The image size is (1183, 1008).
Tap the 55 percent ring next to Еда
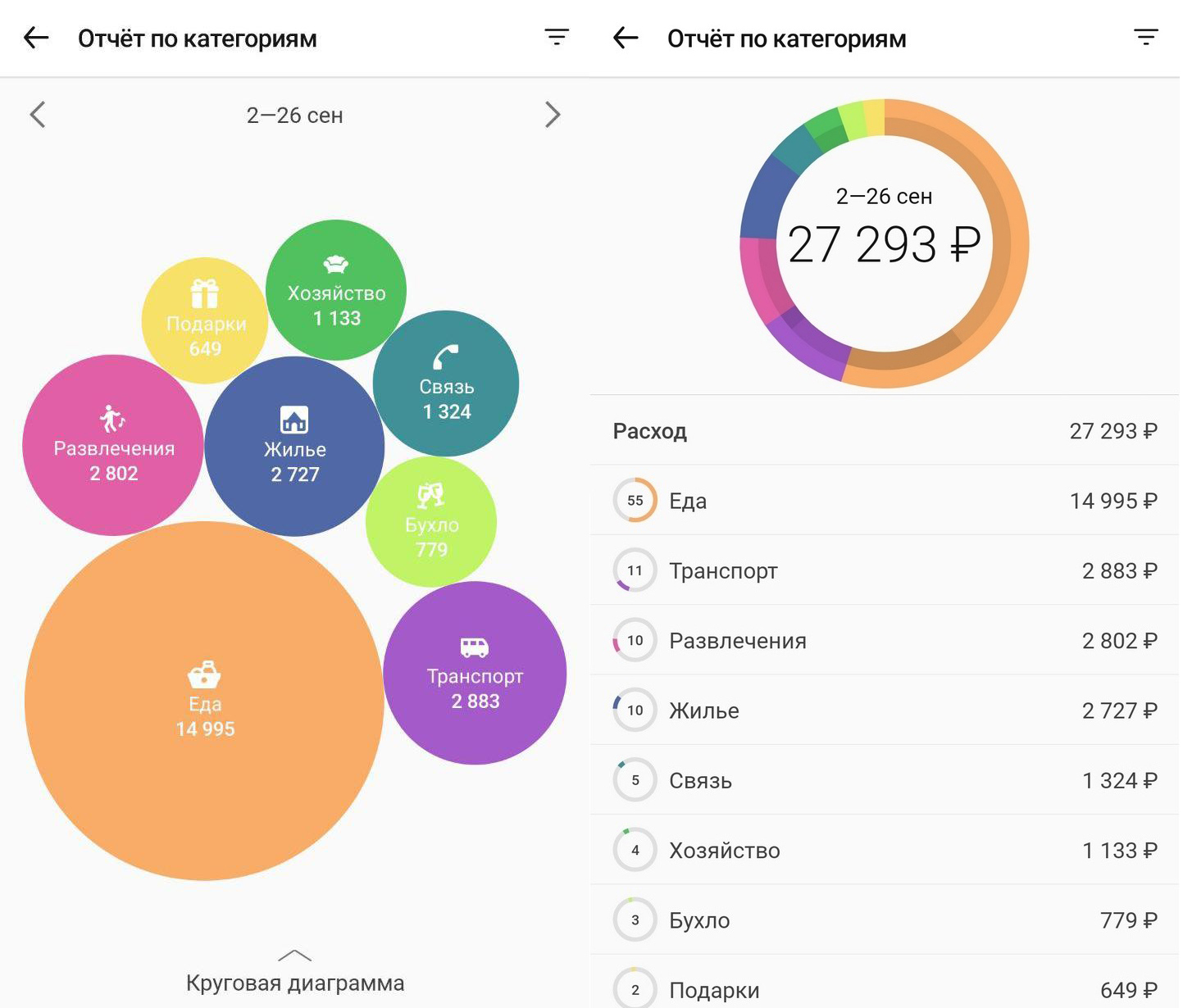click(x=635, y=500)
